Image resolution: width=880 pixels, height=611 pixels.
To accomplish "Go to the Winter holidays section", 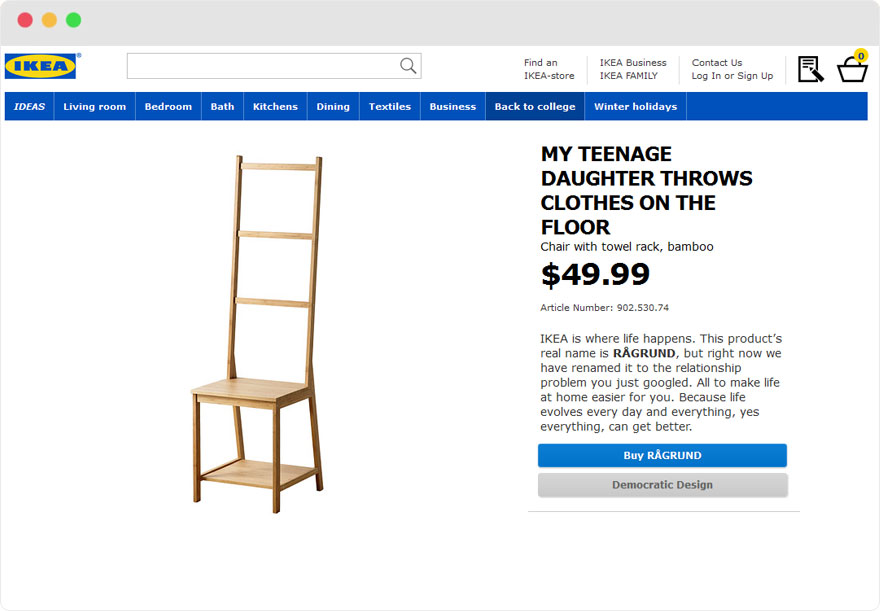I will tap(635, 107).
